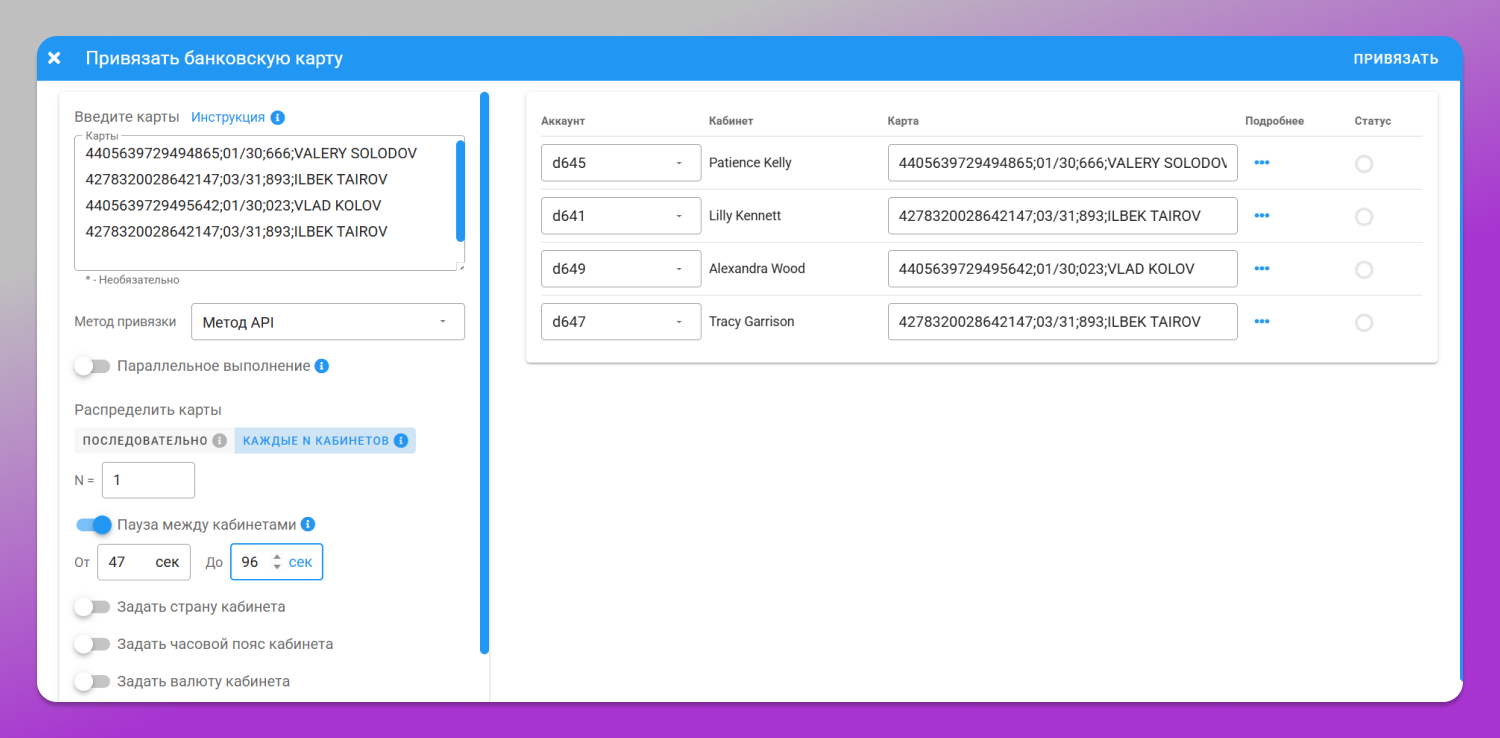Image resolution: width=1500 pixels, height=738 pixels.
Task: Turn on Задать страну кабинета toggle
Action: click(92, 607)
